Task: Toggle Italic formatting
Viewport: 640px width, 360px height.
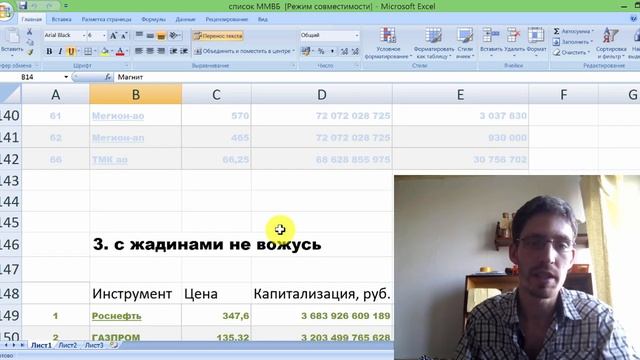Action: [60, 51]
